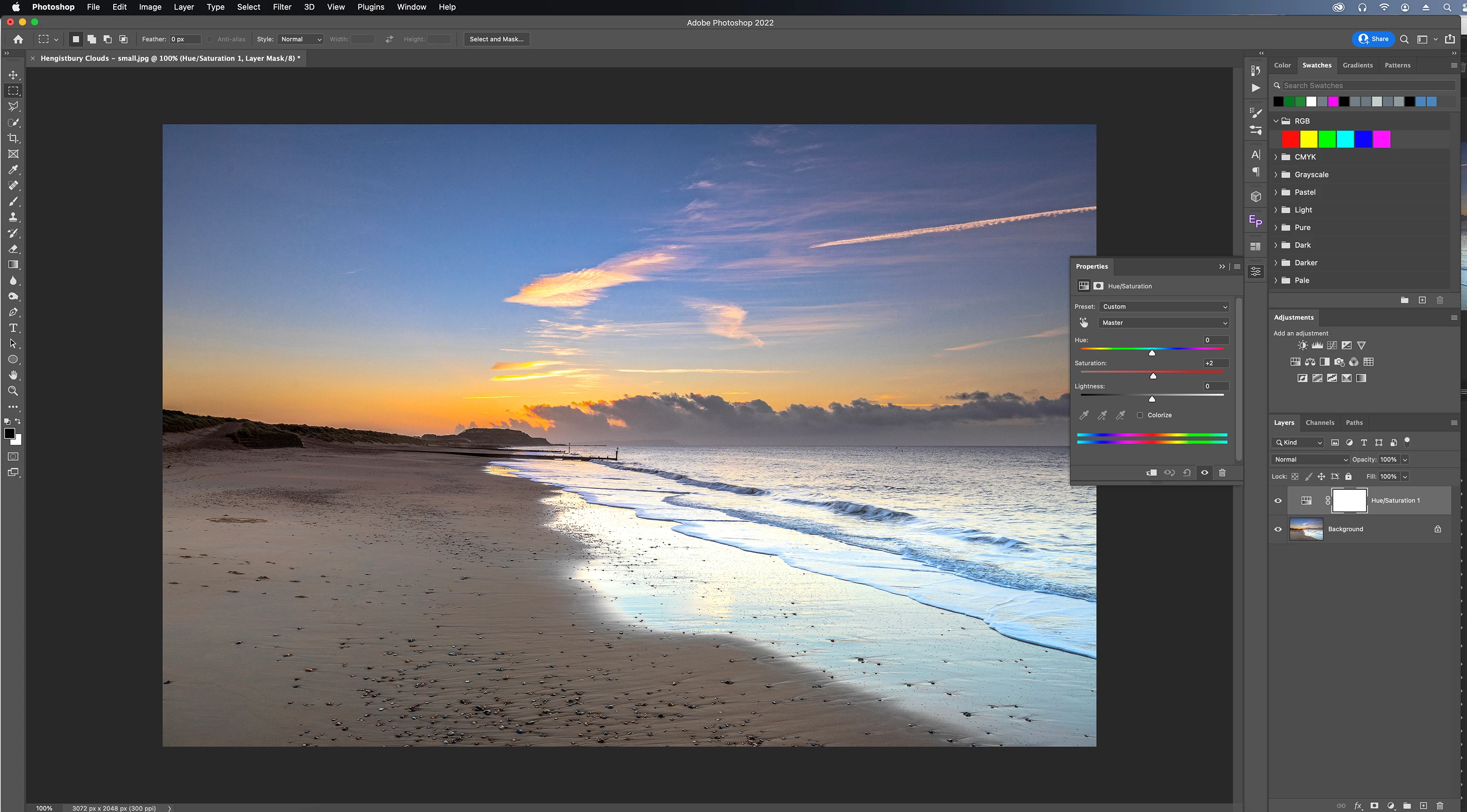This screenshot has height=812, width=1467.
Task: Click the red RGB swatch
Action: tap(1290, 139)
